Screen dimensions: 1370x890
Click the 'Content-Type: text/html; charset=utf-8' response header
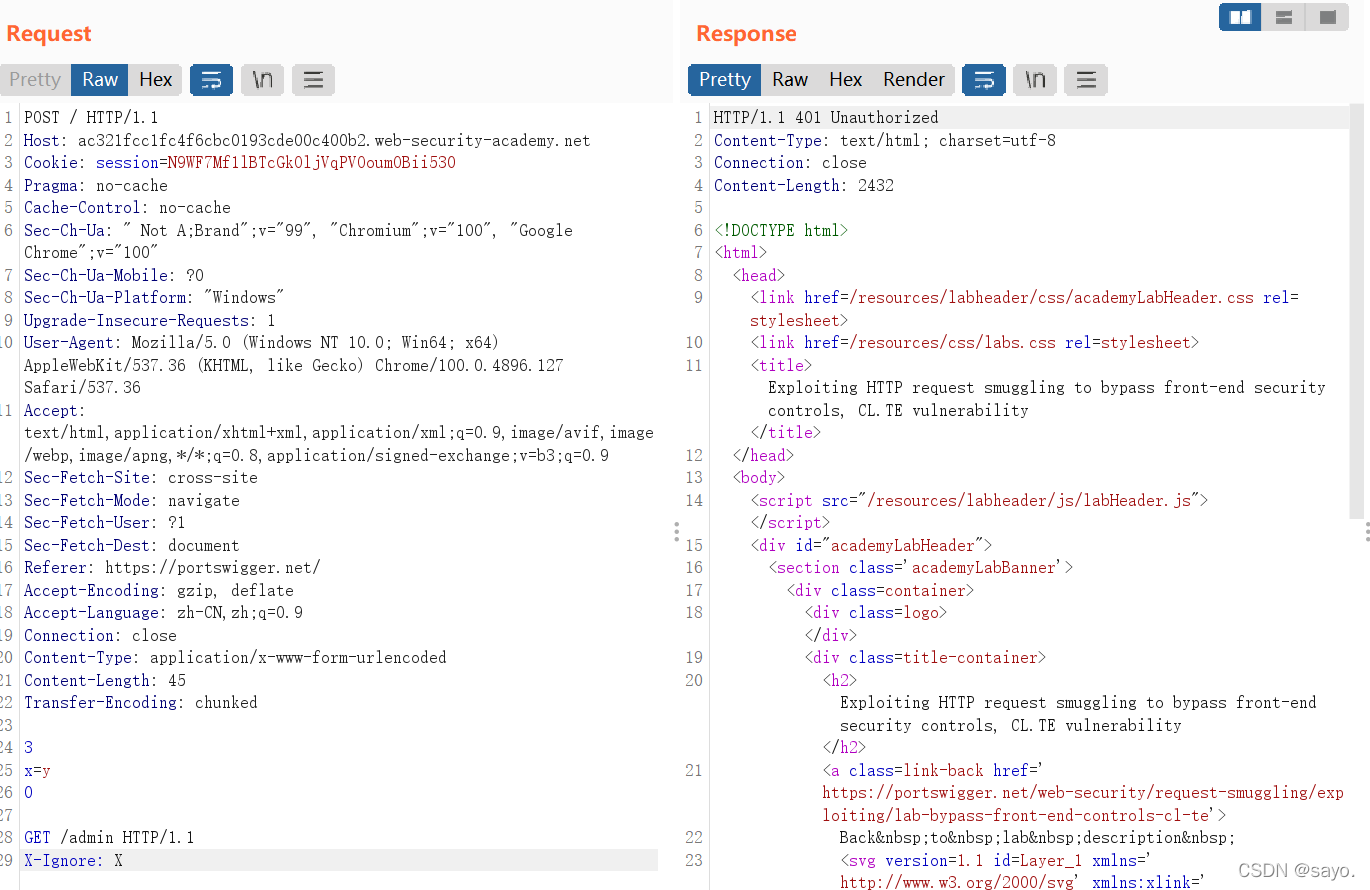pyautogui.click(x=885, y=140)
